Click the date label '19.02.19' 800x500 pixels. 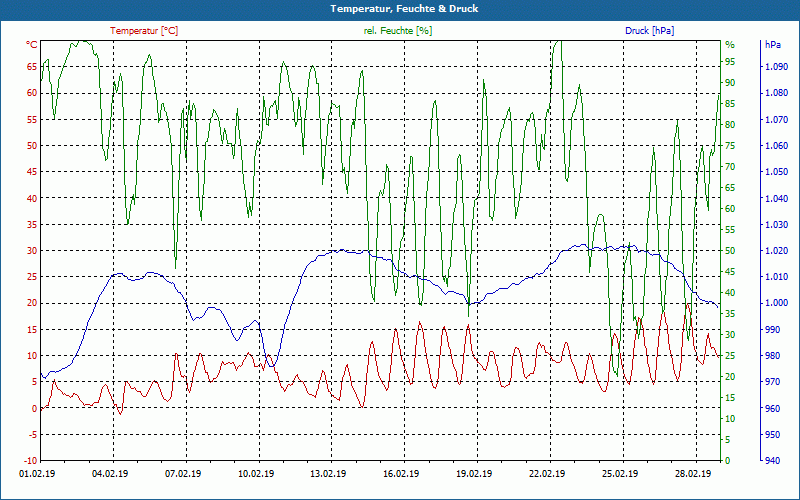coord(474,474)
